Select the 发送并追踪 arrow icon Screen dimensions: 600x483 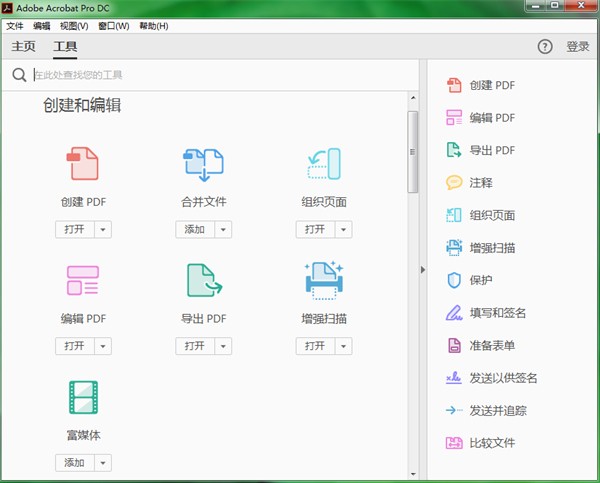click(x=454, y=410)
